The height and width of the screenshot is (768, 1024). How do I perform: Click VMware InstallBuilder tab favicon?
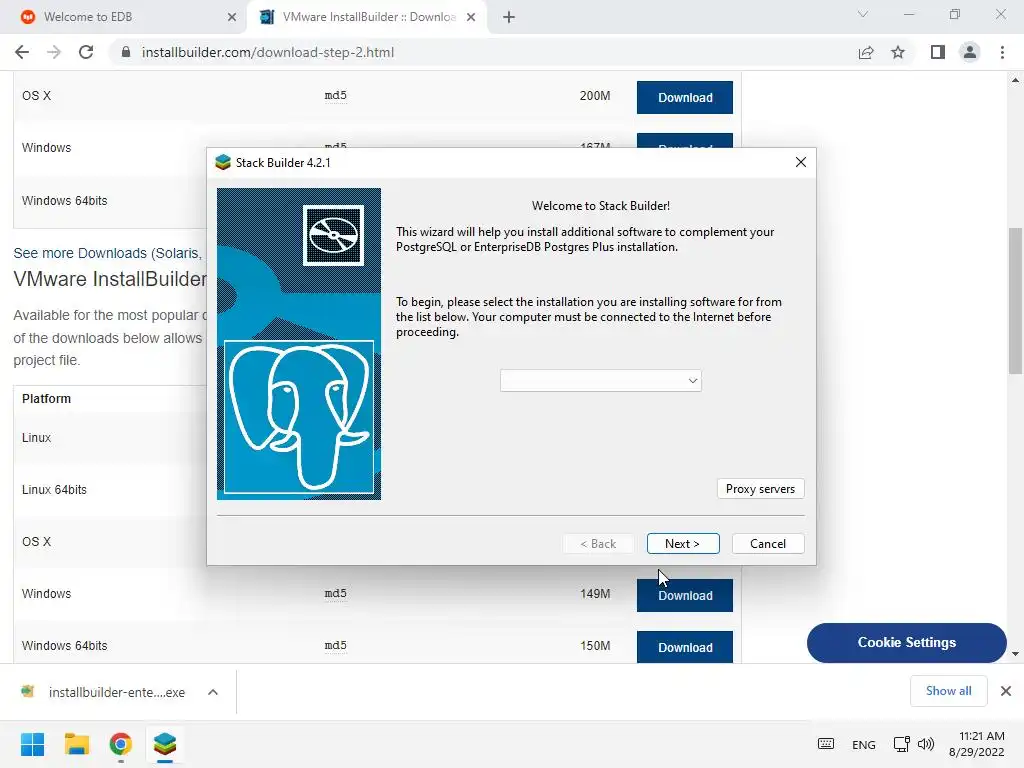[x=266, y=17]
